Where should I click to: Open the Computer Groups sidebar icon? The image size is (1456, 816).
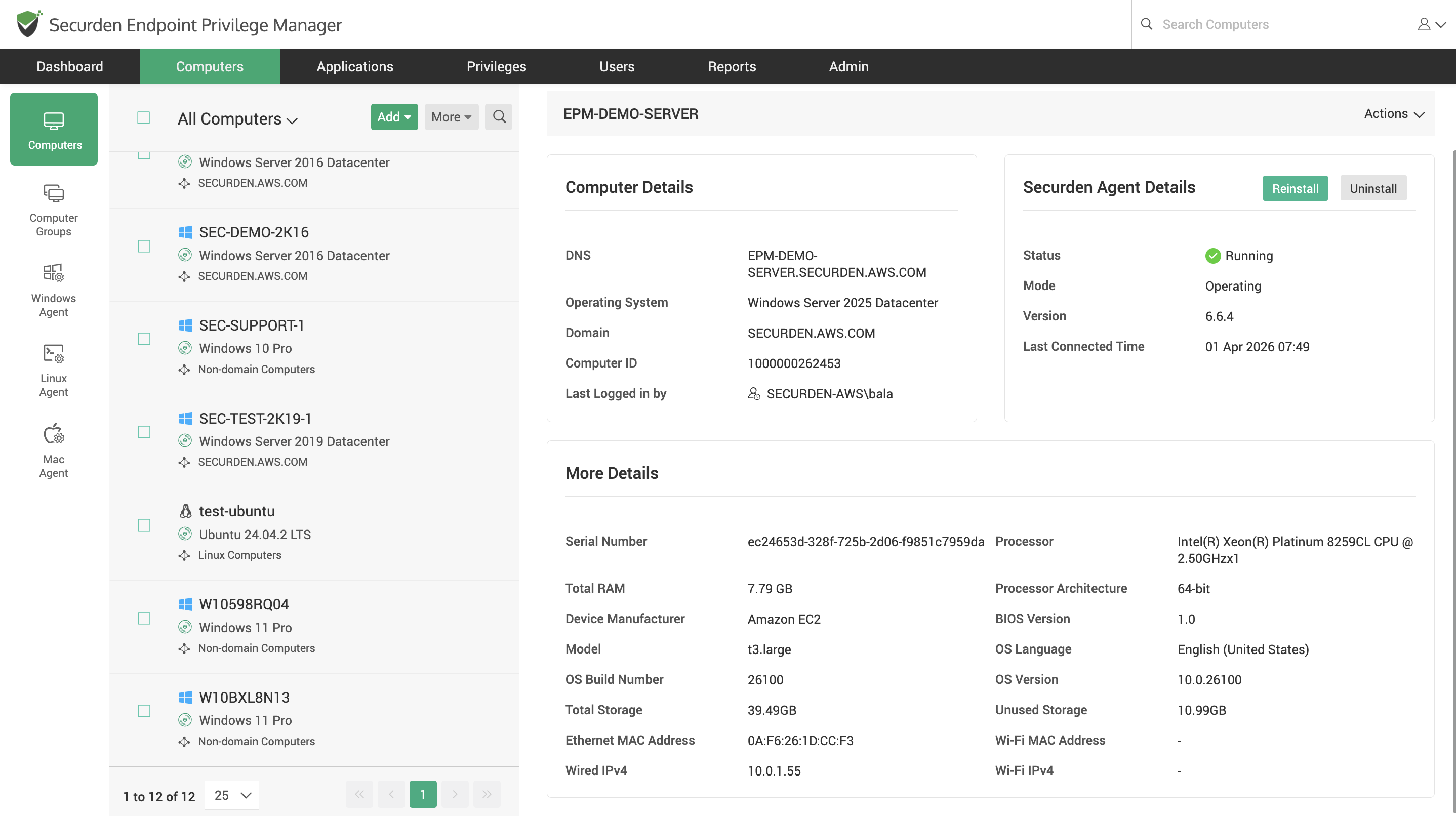[x=54, y=209]
